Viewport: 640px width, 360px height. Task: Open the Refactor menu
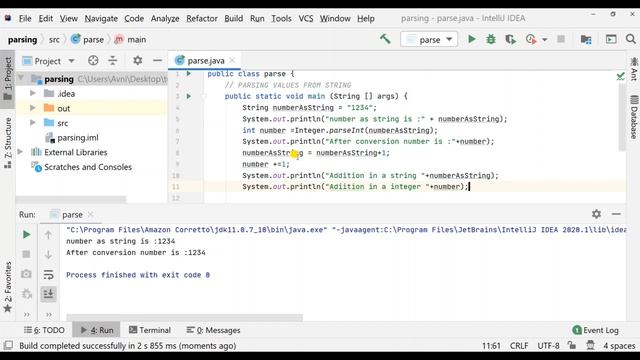point(202,18)
